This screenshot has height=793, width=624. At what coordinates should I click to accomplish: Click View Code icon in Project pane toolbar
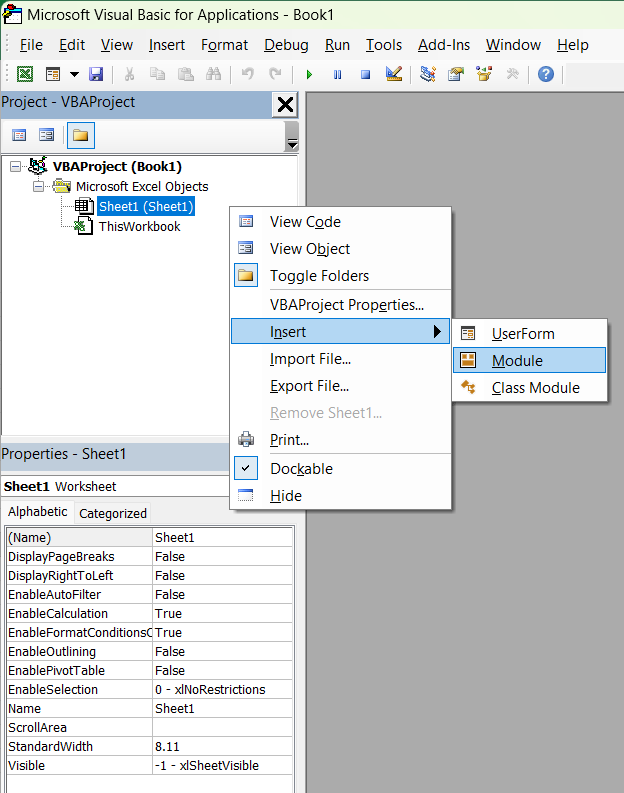pyautogui.click(x=19, y=135)
